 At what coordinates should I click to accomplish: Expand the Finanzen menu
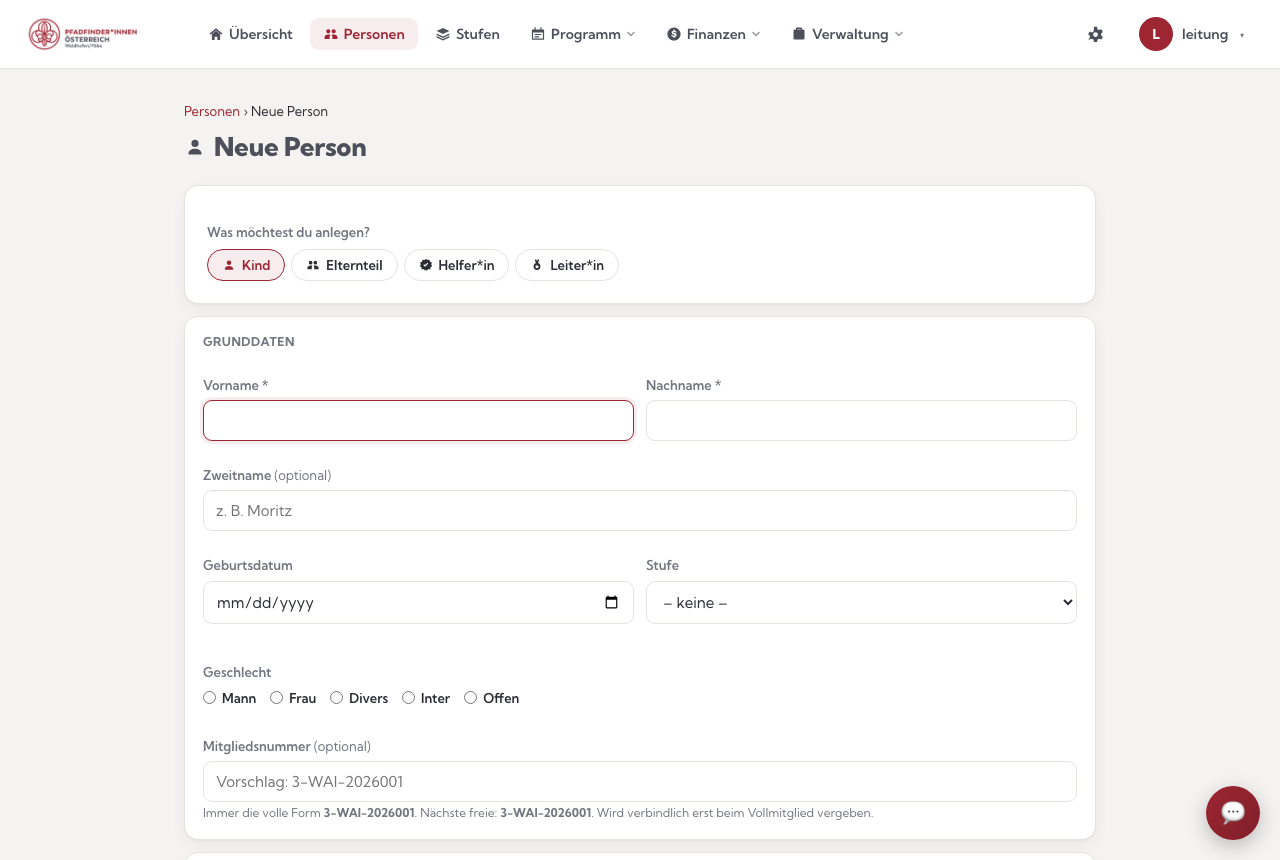pos(714,34)
